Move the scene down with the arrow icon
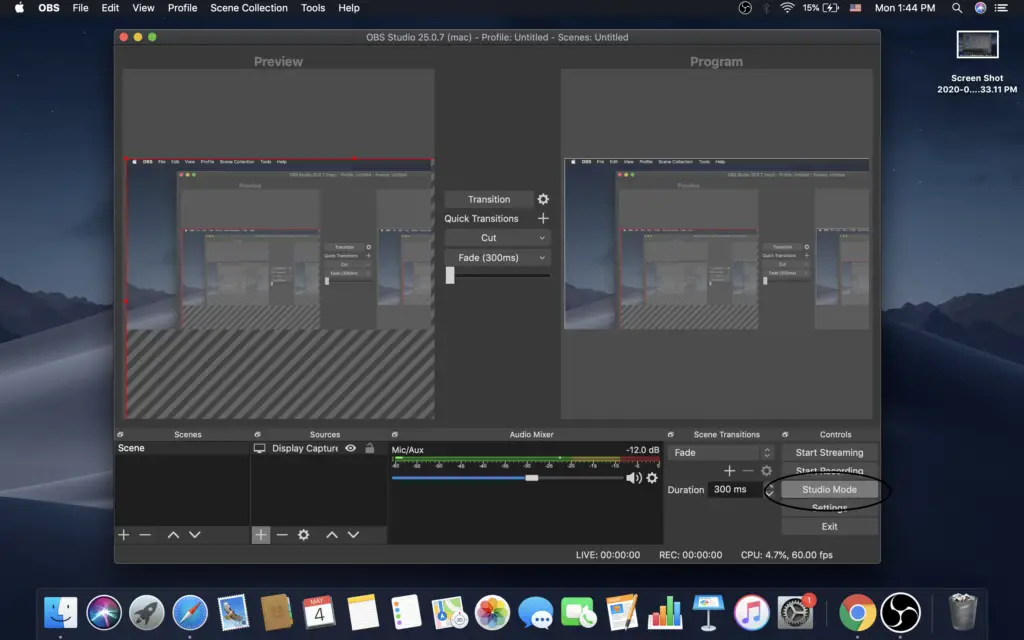This screenshot has width=1024, height=640. (x=195, y=535)
